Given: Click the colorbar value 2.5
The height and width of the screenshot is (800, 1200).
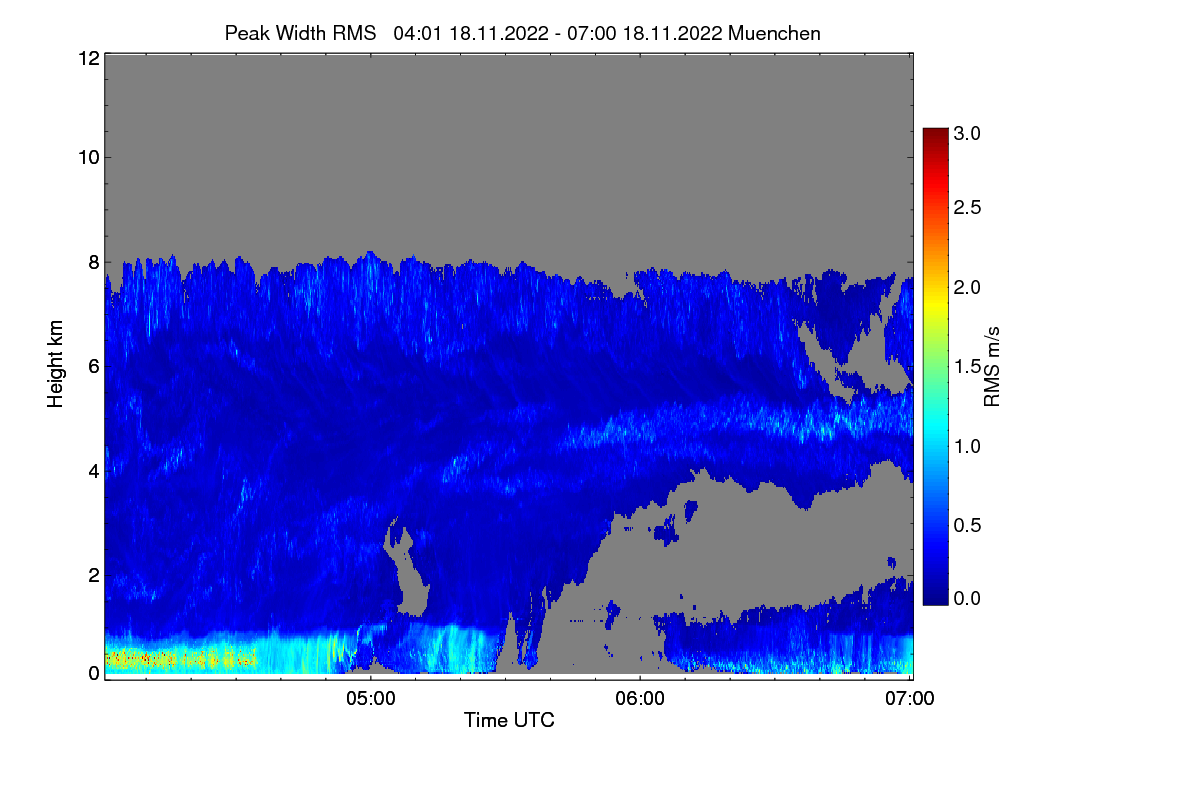Looking at the screenshot, I should coord(969,208).
